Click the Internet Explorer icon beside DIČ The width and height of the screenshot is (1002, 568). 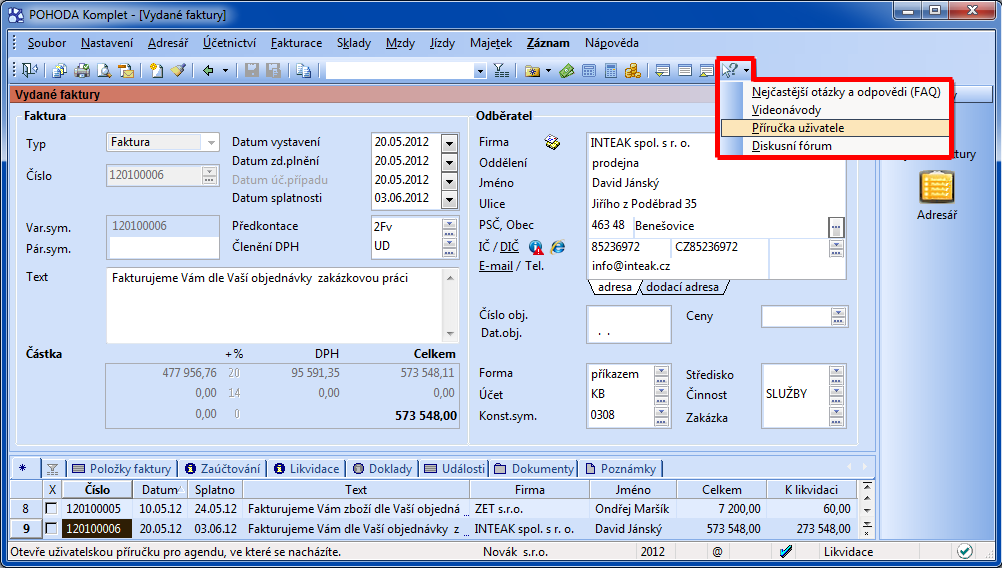click(x=558, y=247)
